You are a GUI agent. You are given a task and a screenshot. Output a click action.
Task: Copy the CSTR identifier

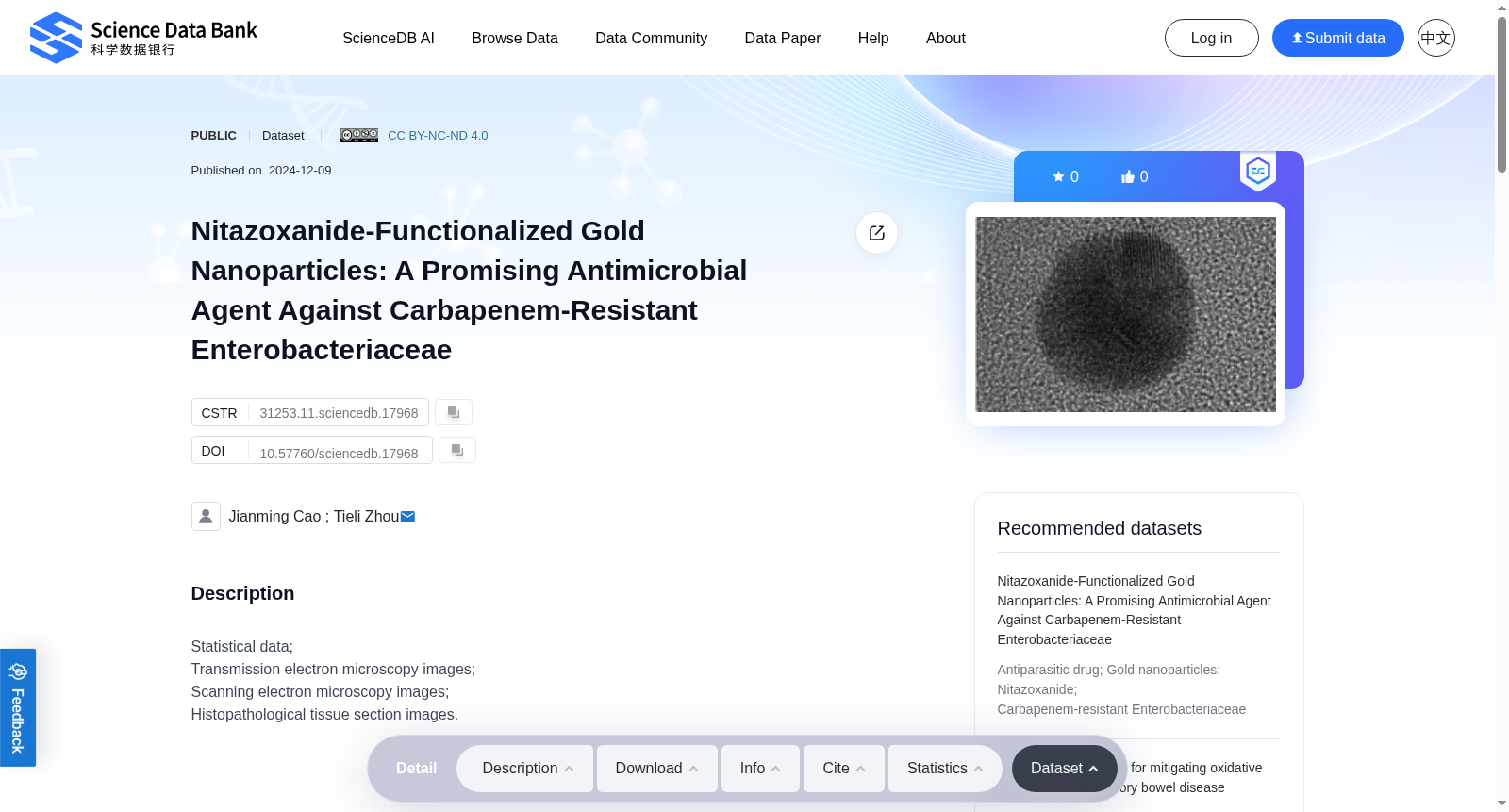point(454,412)
